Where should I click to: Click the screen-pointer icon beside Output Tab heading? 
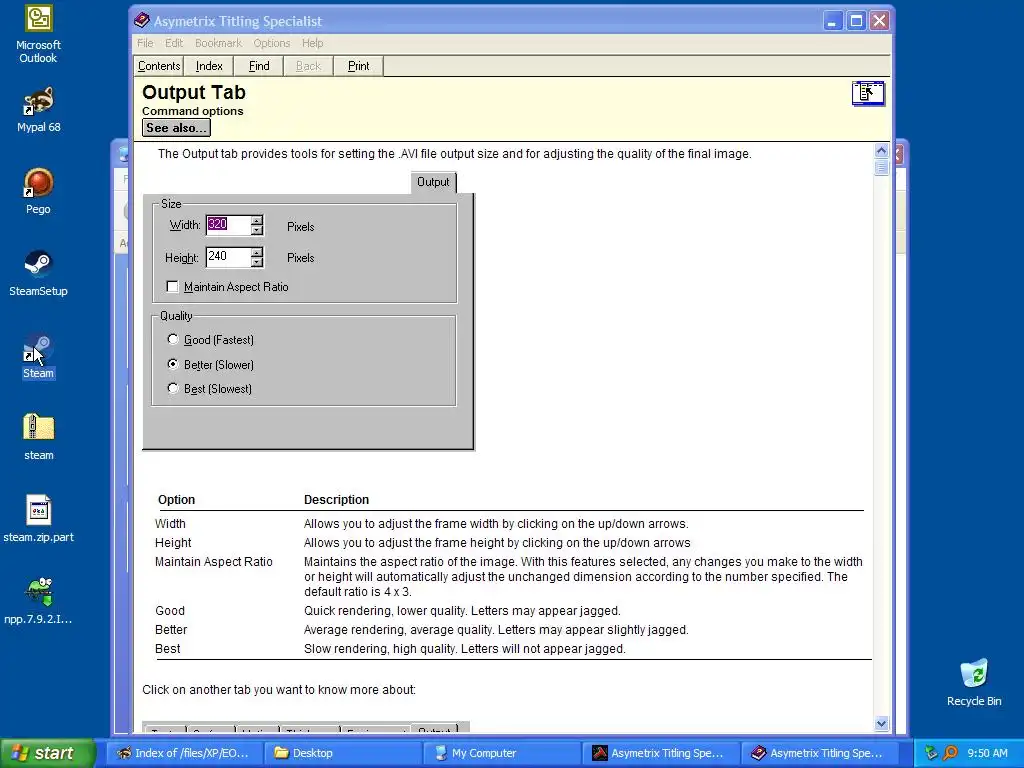click(x=868, y=93)
